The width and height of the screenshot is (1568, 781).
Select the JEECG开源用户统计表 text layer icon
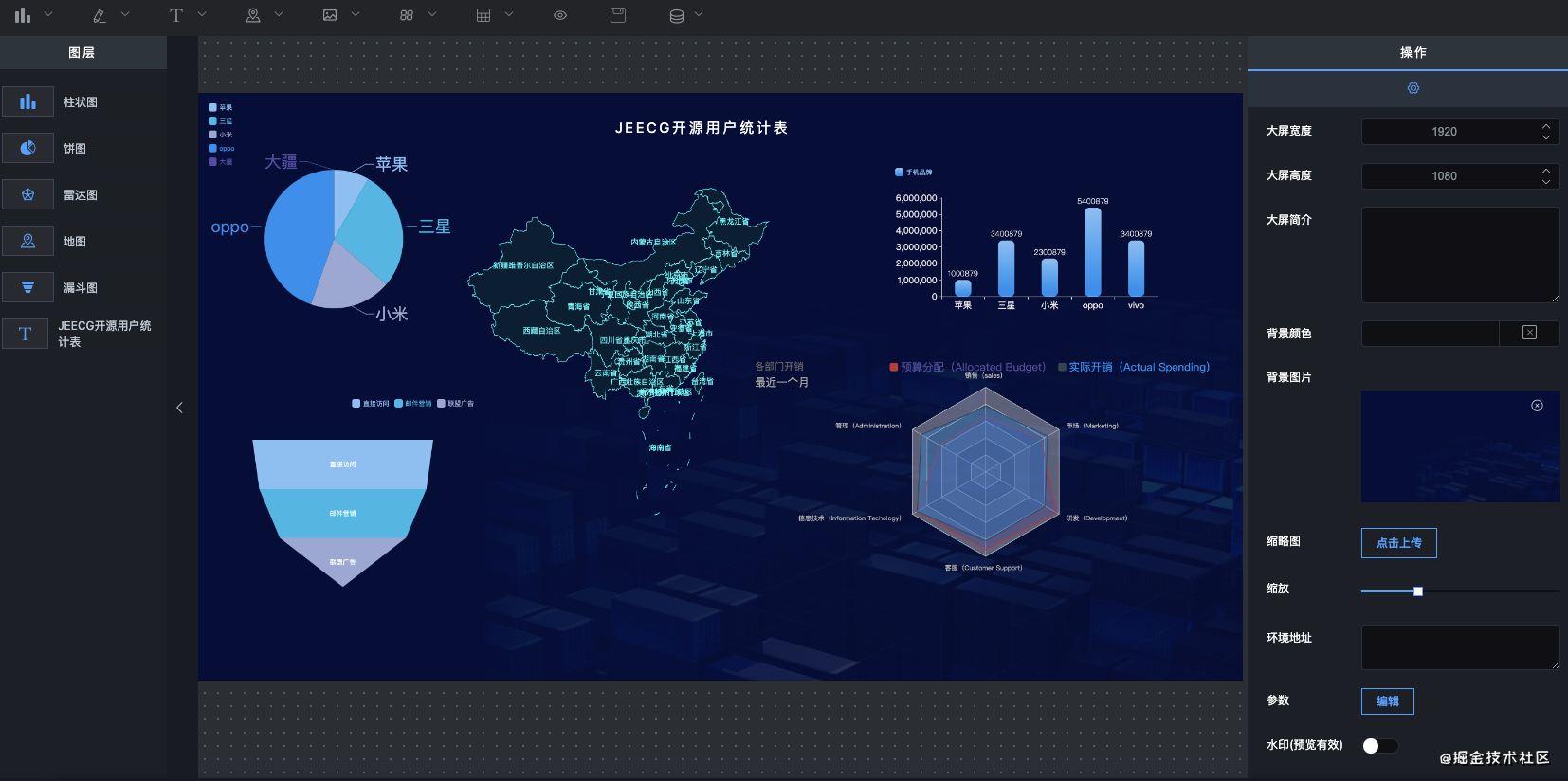(26, 334)
